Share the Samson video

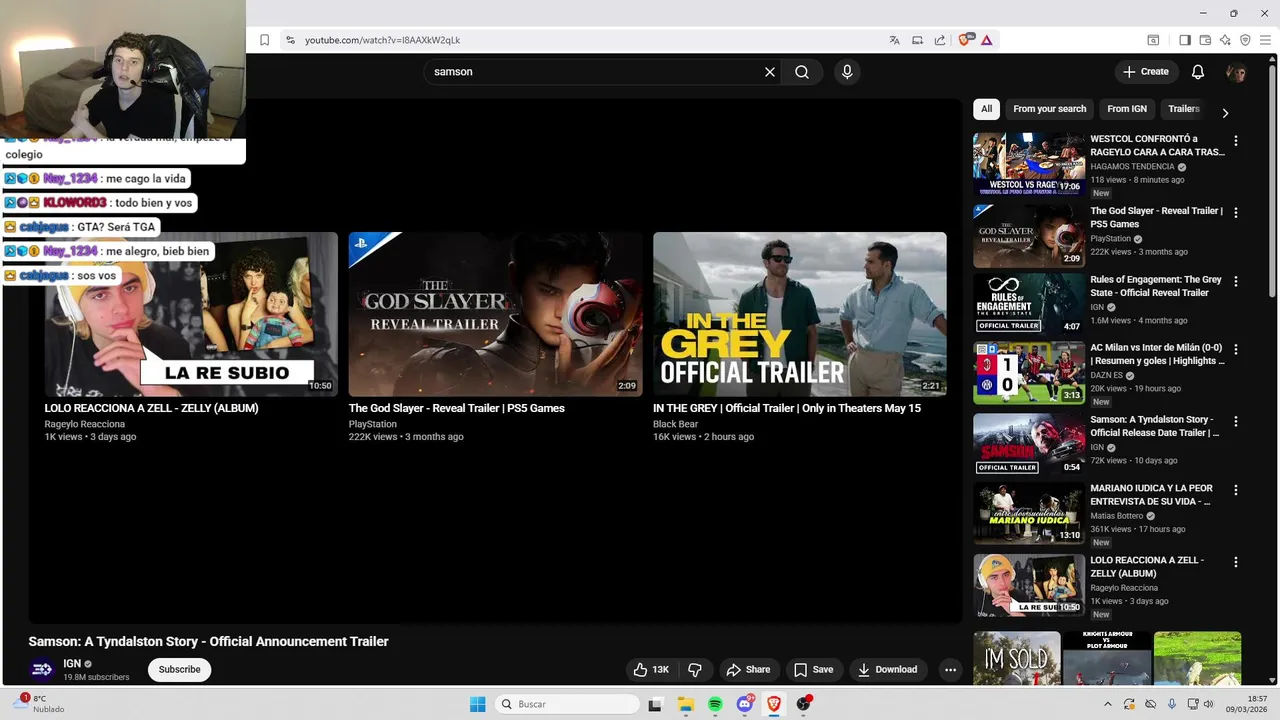coord(748,670)
